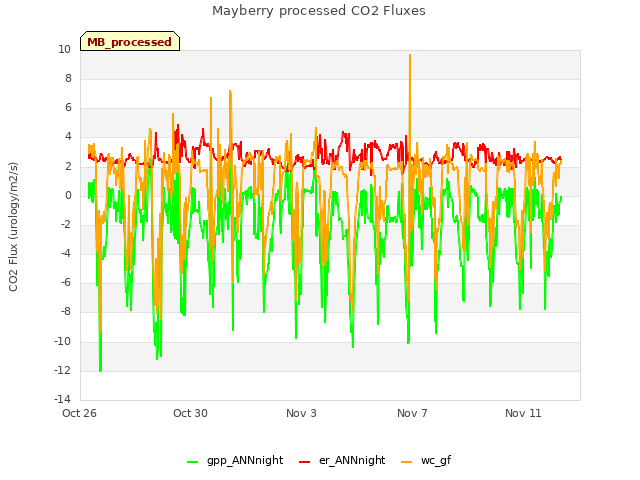Viewport: 640px width, 480px height.
Task: Click the y-axis value -14
Action: [x=62, y=399]
